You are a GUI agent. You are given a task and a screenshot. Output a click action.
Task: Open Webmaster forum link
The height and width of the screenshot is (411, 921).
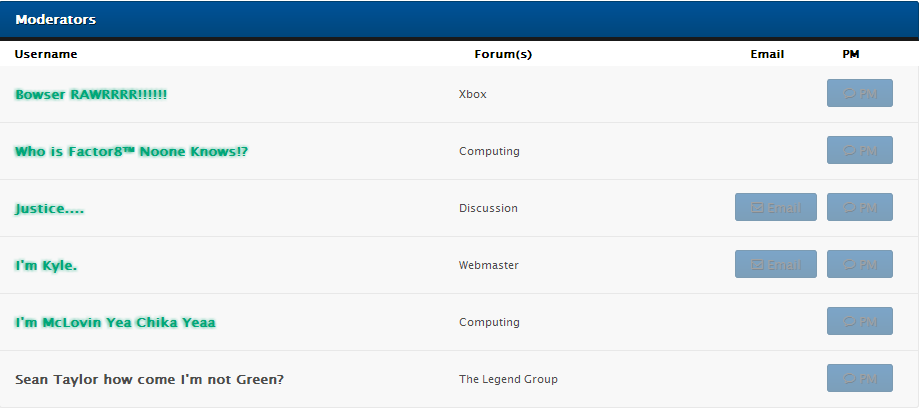tap(489, 265)
